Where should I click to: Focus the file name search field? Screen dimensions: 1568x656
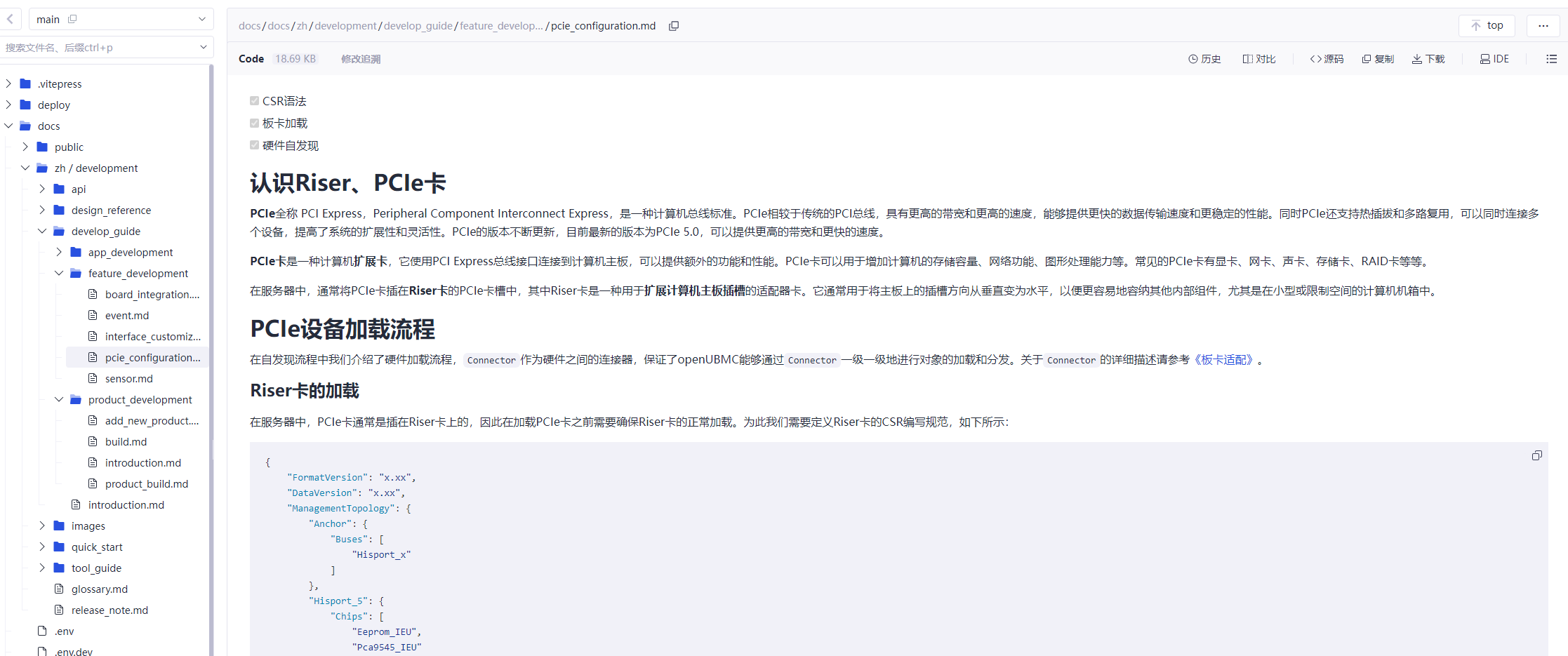98,48
